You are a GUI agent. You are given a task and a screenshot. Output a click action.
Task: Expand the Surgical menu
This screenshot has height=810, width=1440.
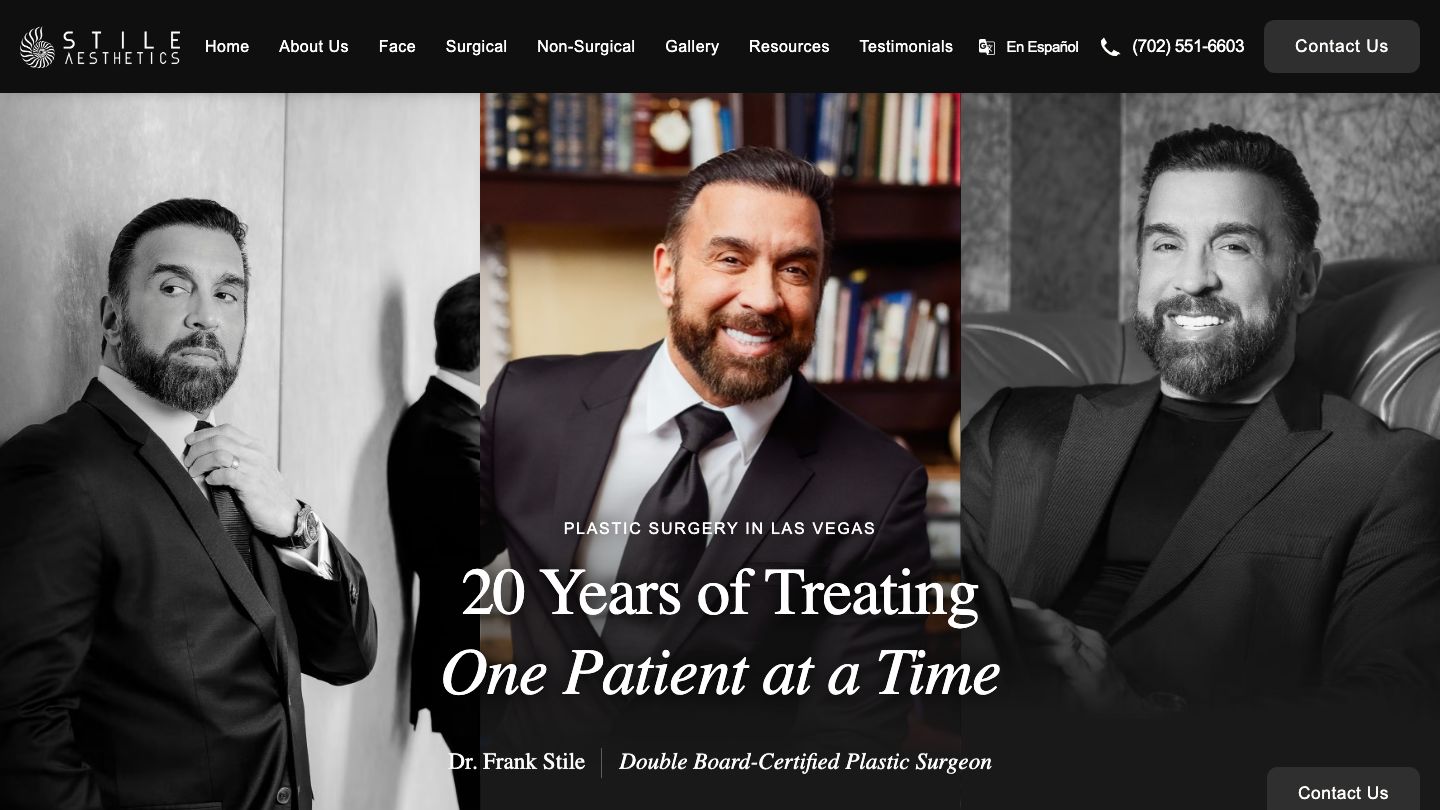476,46
